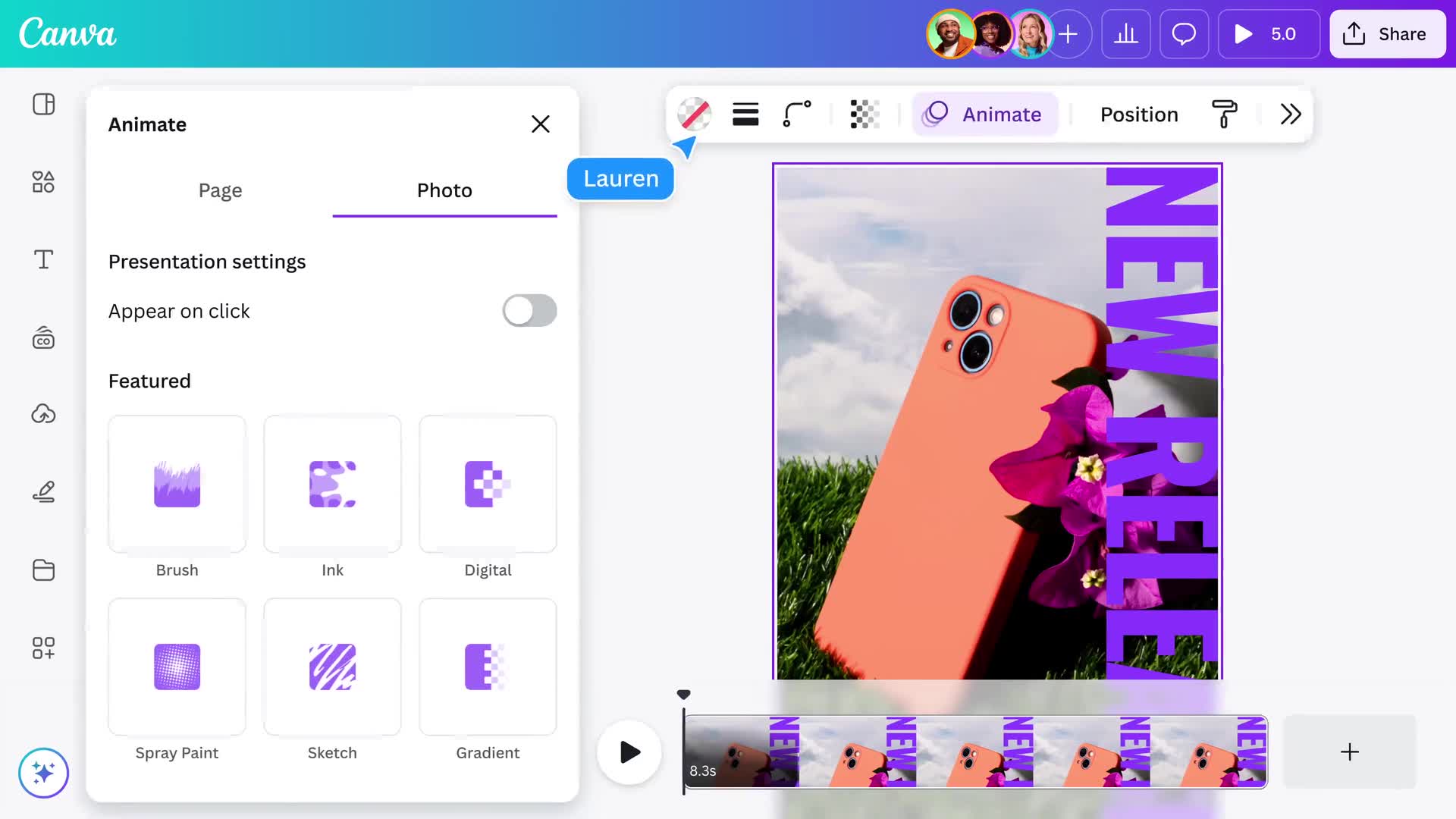
Task: Open the Elements panel in sidebar
Action: tap(43, 182)
